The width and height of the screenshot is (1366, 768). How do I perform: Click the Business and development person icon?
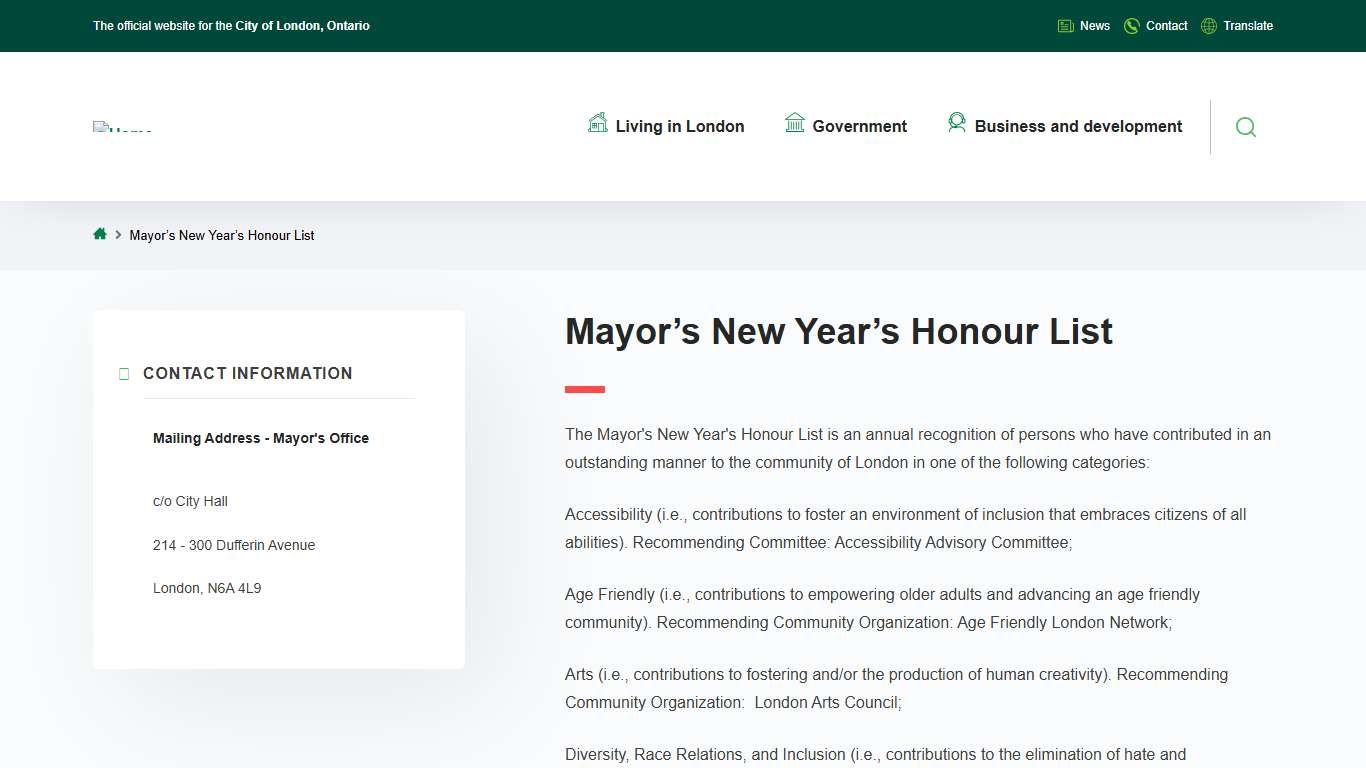(957, 122)
